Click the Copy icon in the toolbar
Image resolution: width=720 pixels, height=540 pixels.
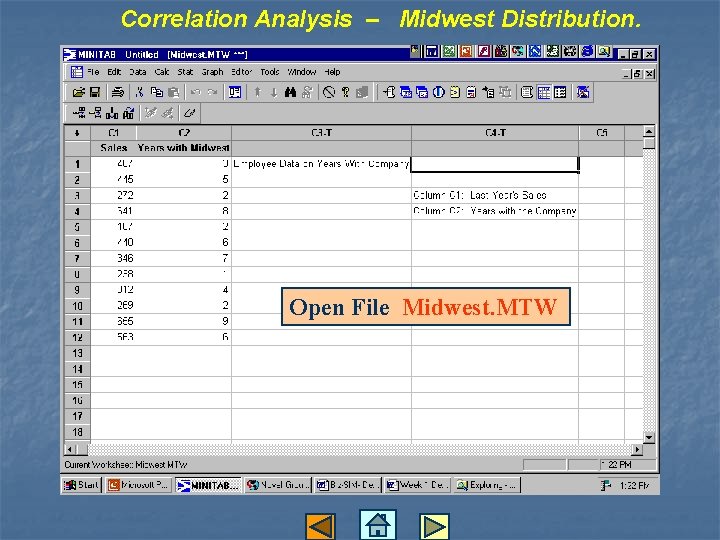coord(157,92)
